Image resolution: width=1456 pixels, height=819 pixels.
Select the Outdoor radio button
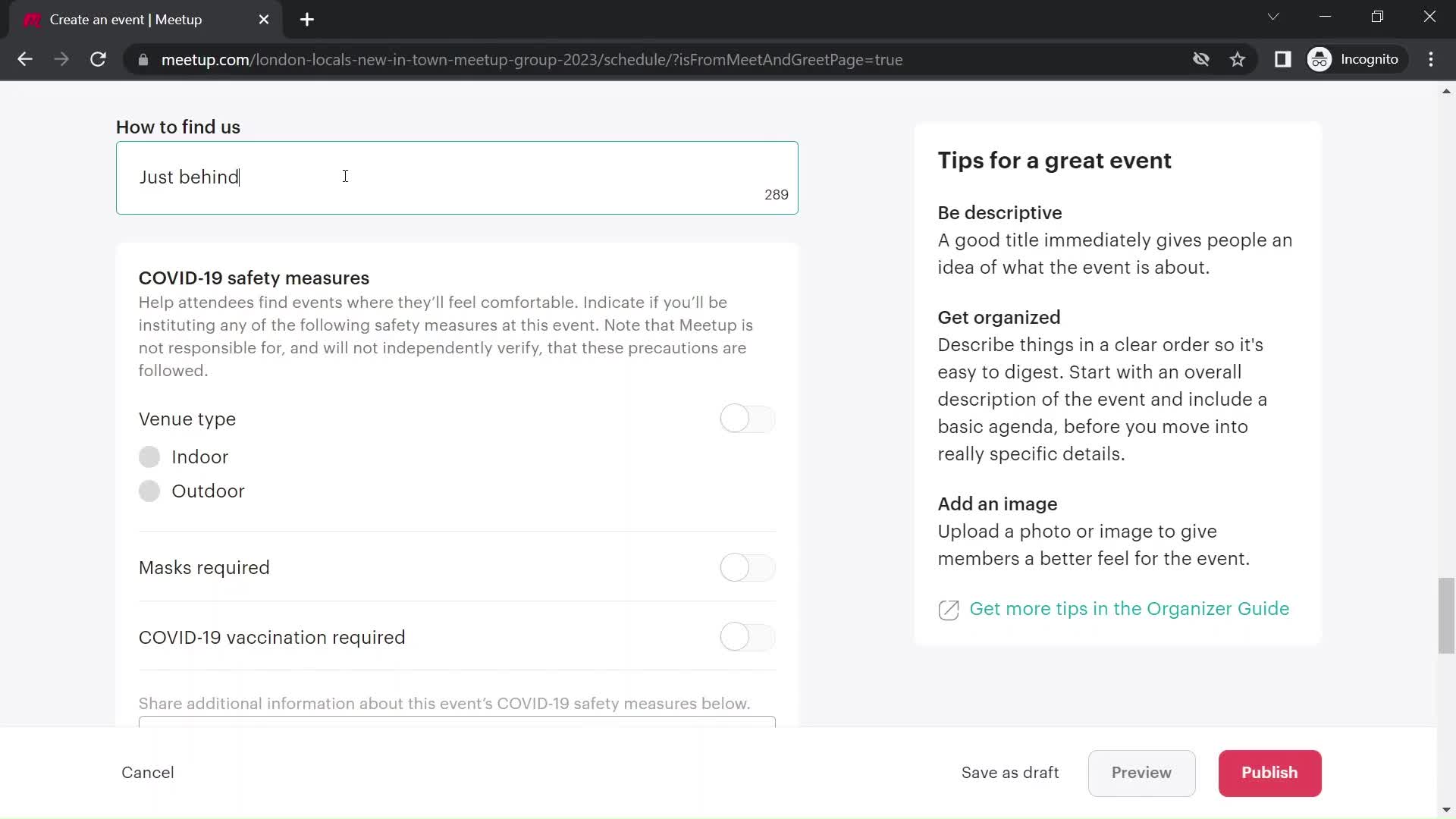click(x=149, y=491)
